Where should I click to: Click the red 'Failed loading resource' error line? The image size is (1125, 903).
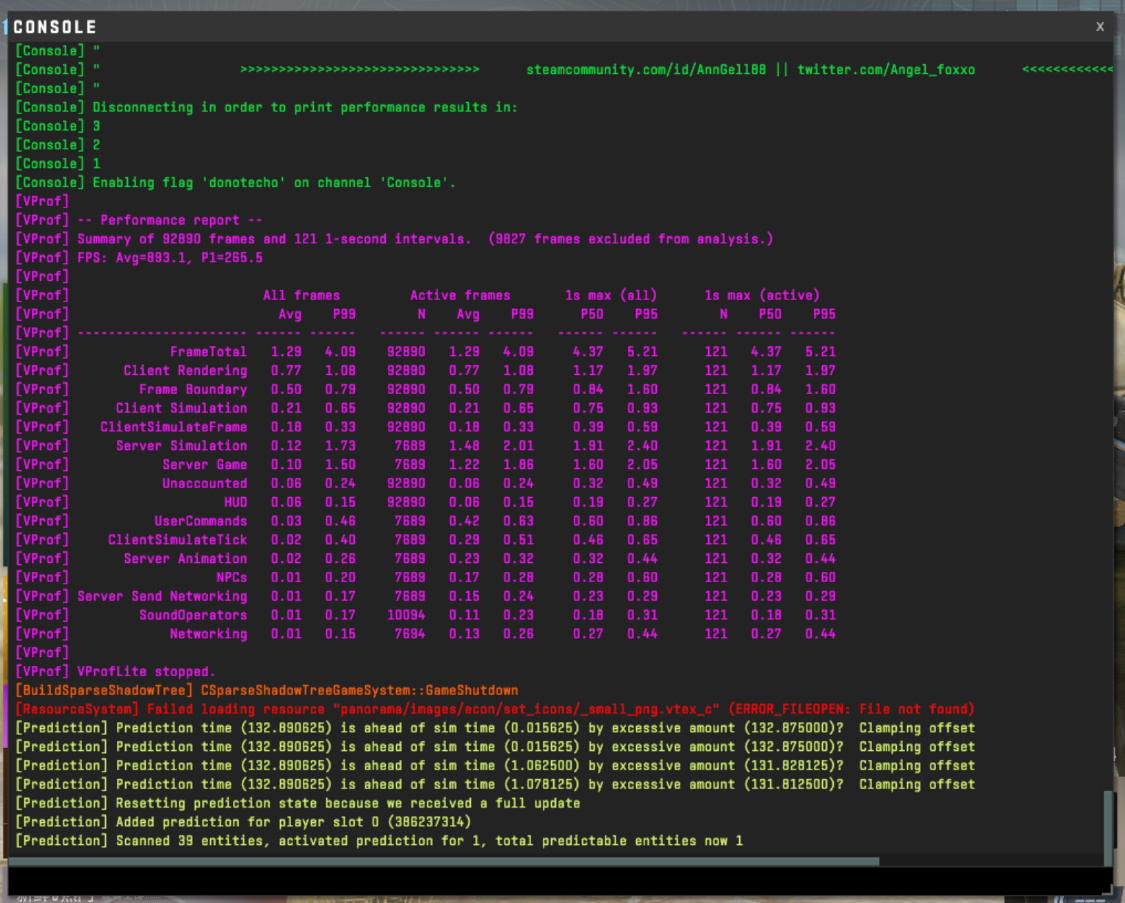pos(495,709)
